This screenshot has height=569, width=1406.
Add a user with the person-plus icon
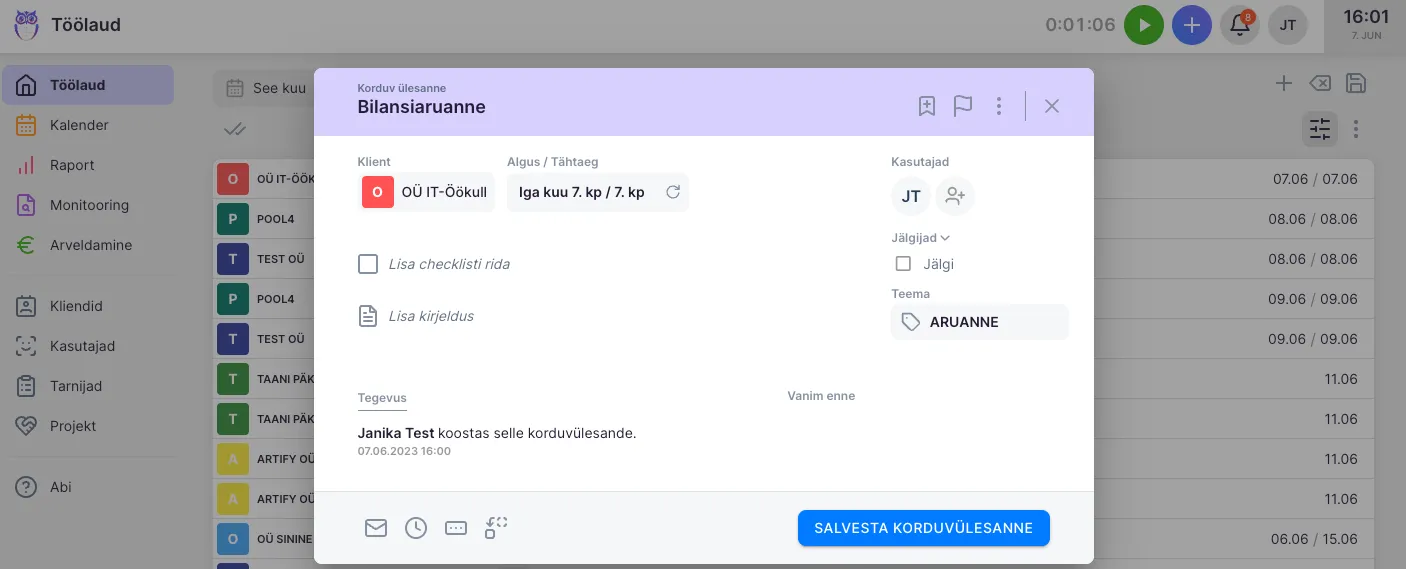click(955, 196)
